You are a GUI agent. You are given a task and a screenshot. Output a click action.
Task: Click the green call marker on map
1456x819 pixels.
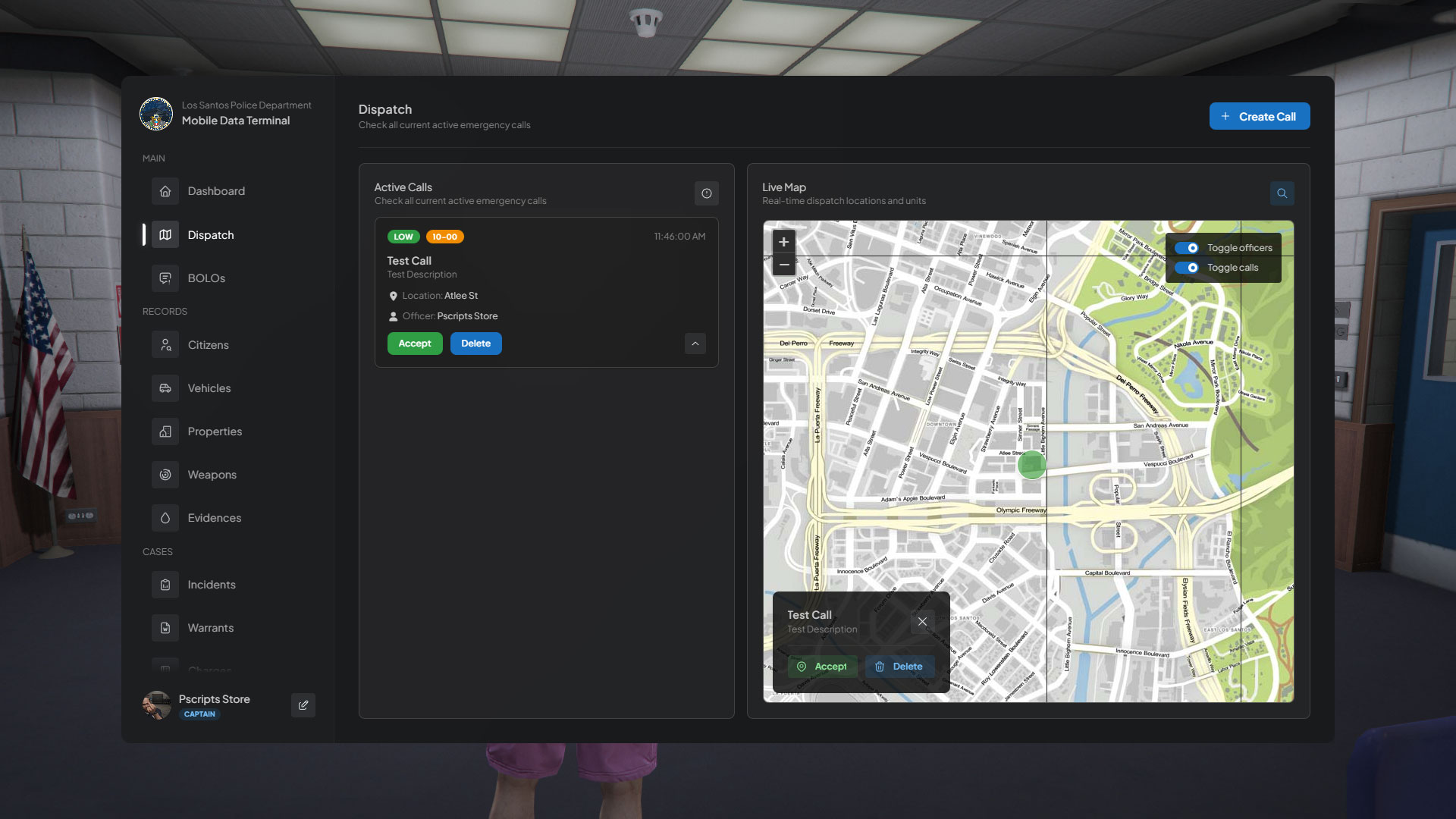pyautogui.click(x=1031, y=465)
